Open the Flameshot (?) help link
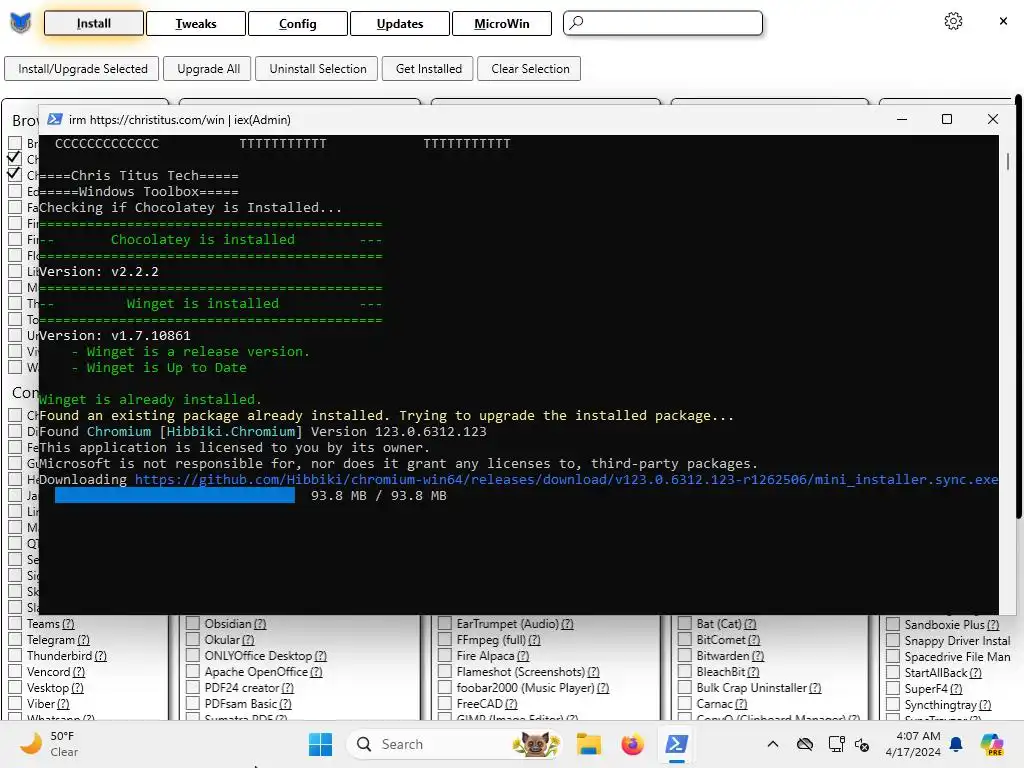This screenshot has height=768, width=1024. 593,672
